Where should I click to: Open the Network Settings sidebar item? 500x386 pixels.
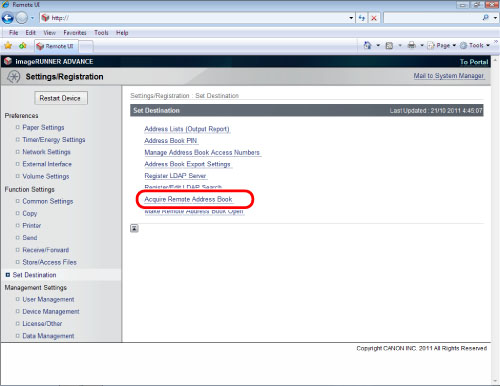46,152
